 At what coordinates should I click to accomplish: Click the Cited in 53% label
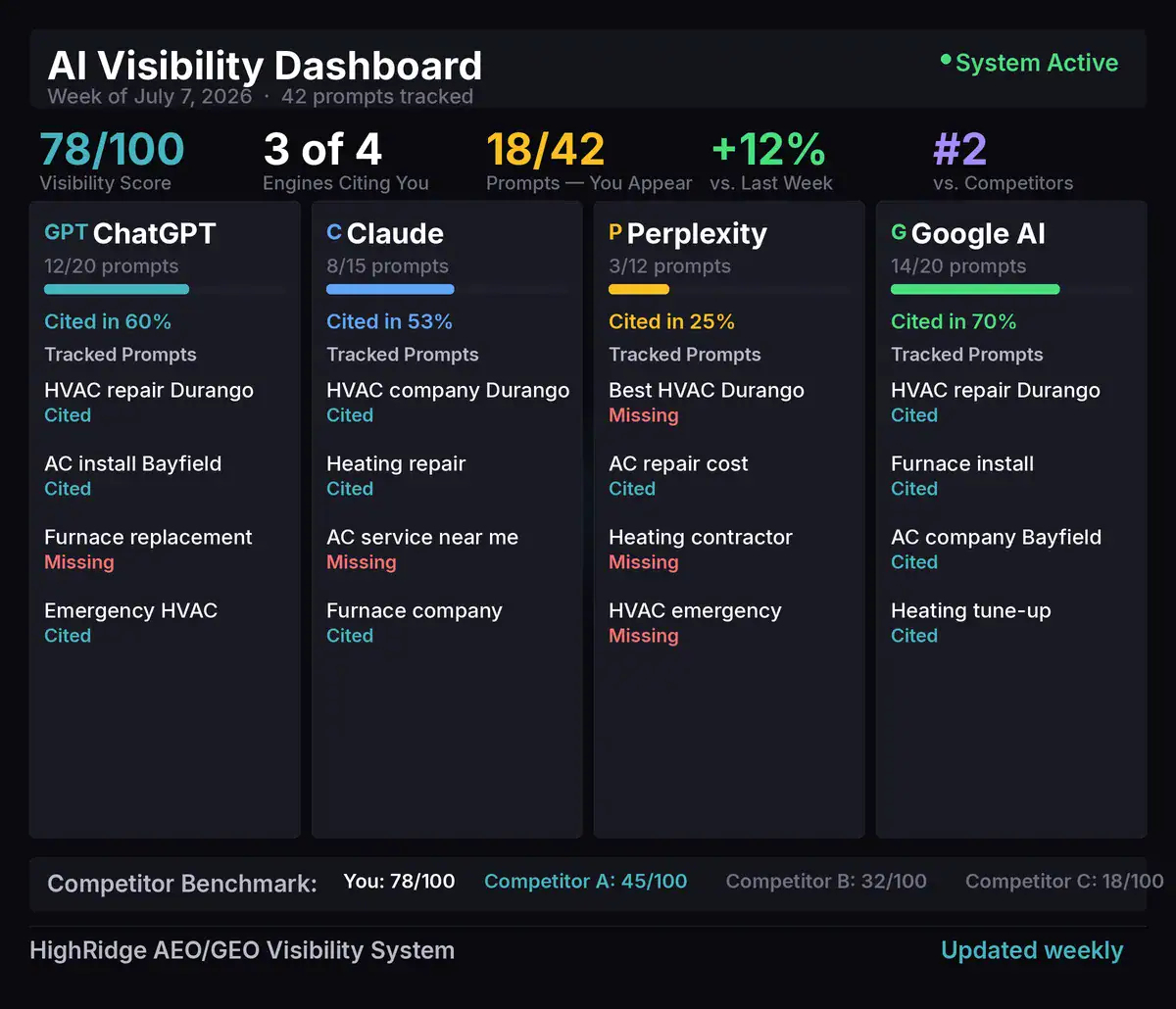pyautogui.click(x=389, y=321)
